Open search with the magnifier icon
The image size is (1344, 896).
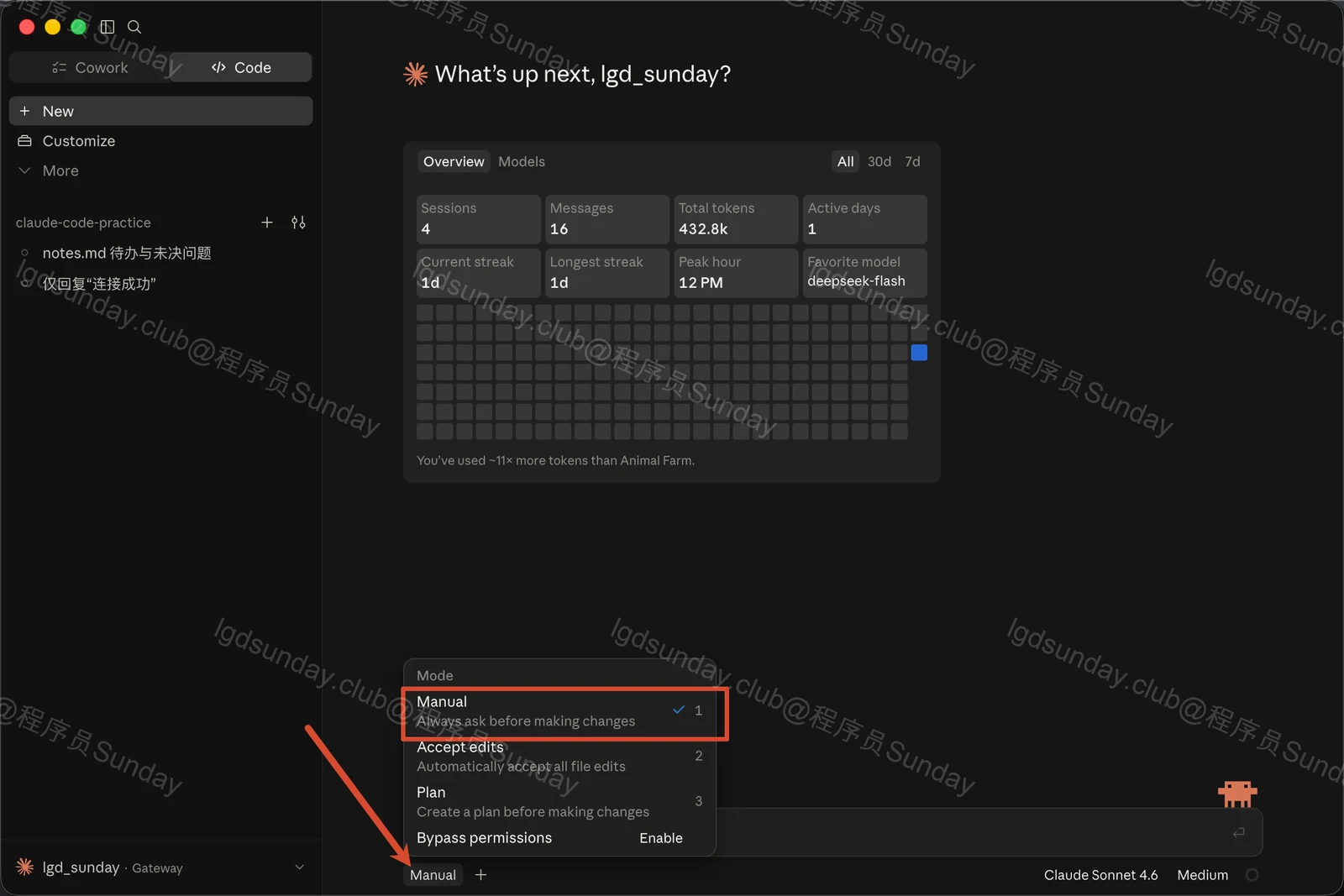[134, 27]
